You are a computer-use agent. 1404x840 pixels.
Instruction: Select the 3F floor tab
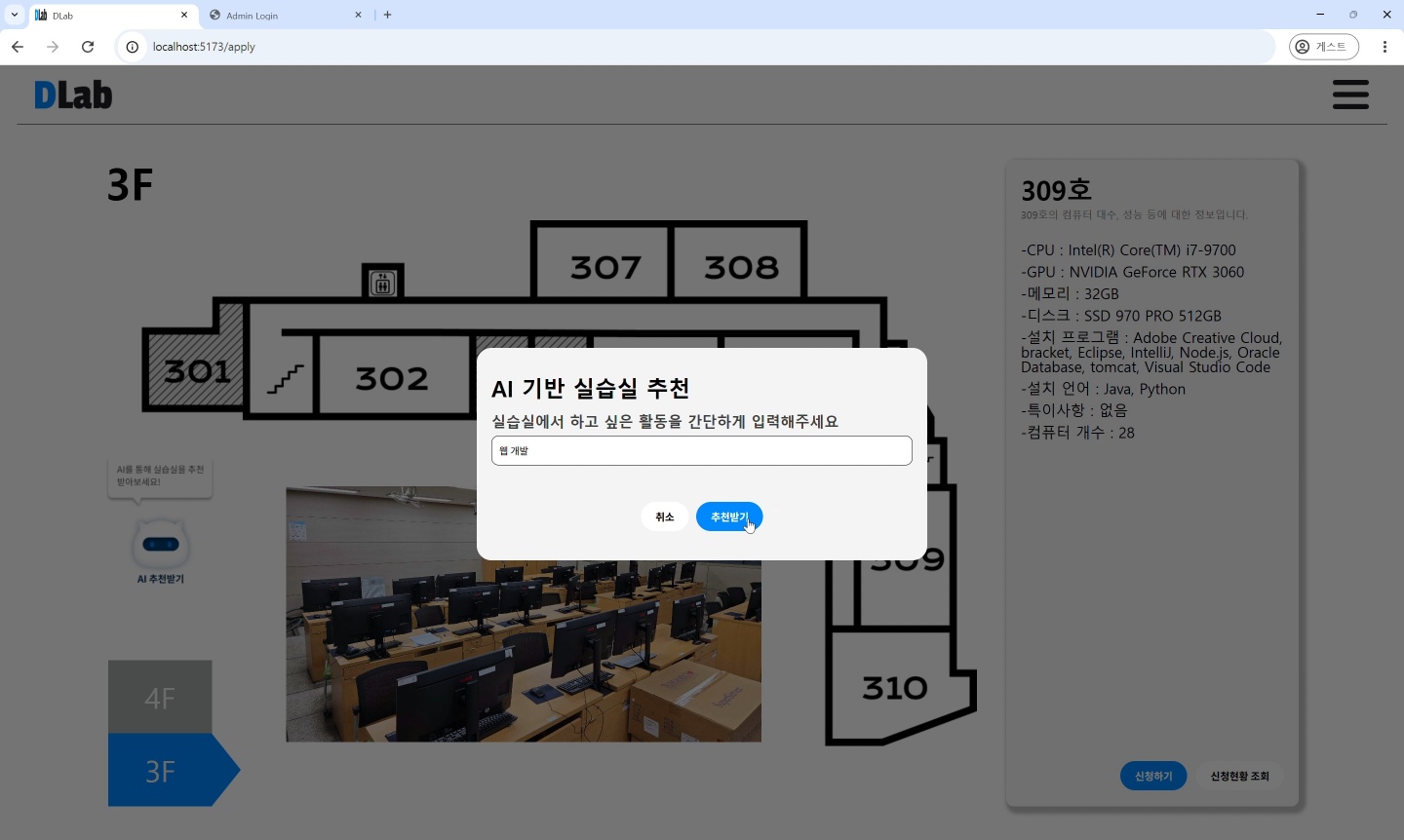173,770
